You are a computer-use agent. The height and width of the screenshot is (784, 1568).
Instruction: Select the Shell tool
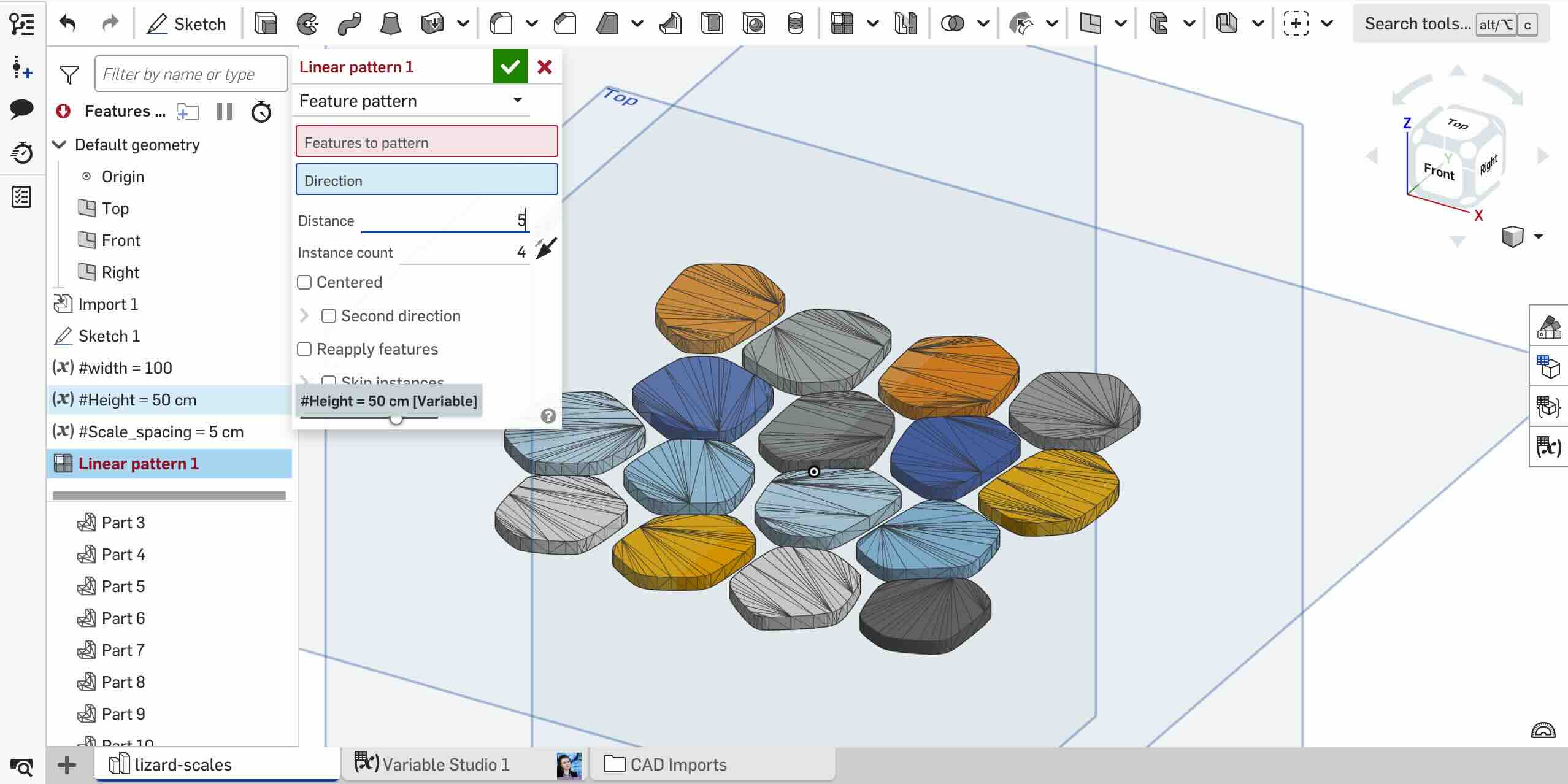click(x=712, y=24)
